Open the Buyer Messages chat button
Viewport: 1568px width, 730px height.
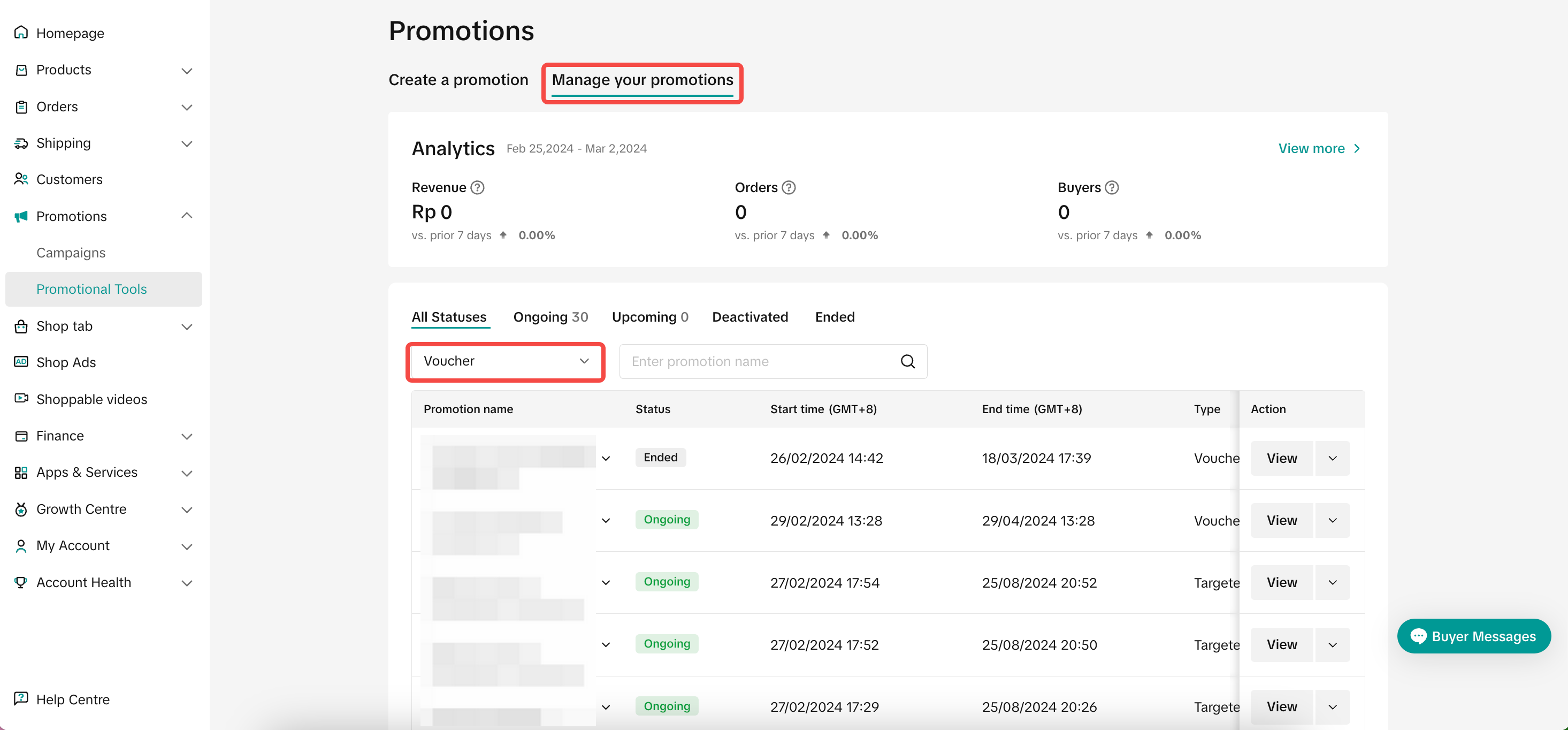[1474, 636]
